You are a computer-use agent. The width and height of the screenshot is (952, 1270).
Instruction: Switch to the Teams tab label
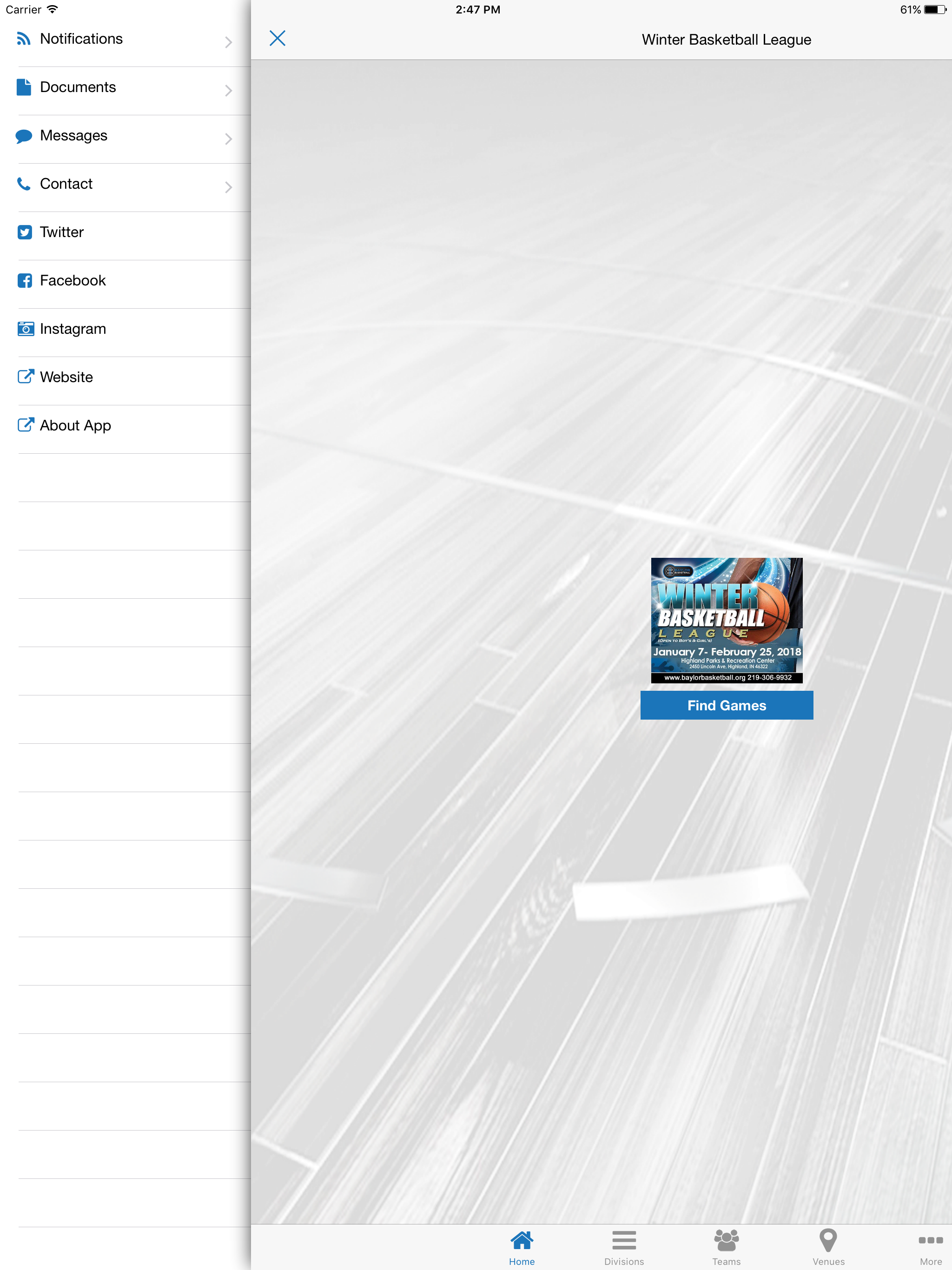(727, 1261)
